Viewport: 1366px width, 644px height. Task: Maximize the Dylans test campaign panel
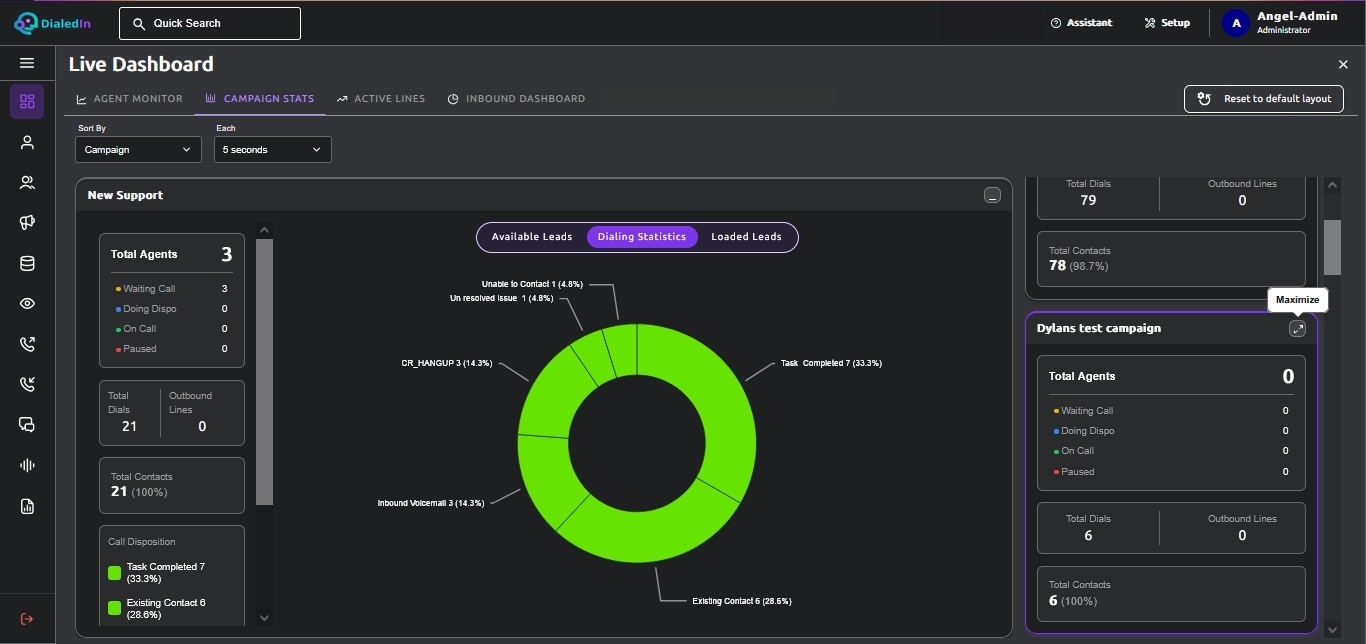point(1297,329)
